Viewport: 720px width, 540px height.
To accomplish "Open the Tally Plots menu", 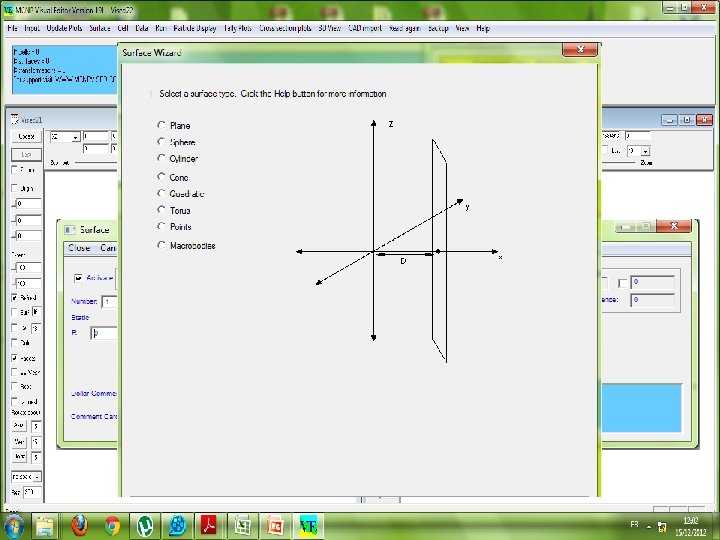I will click(237, 28).
